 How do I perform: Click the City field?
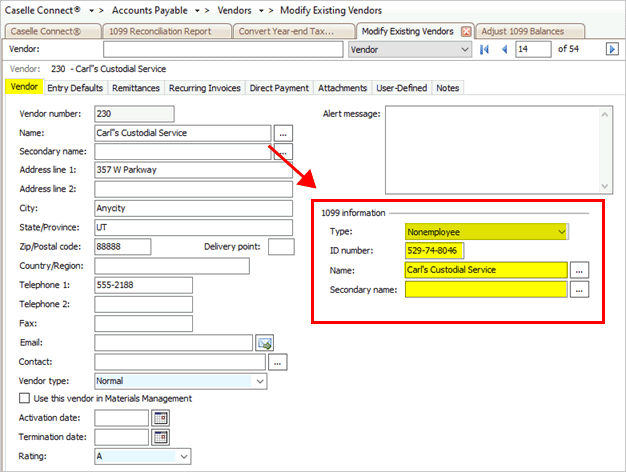click(193, 208)
